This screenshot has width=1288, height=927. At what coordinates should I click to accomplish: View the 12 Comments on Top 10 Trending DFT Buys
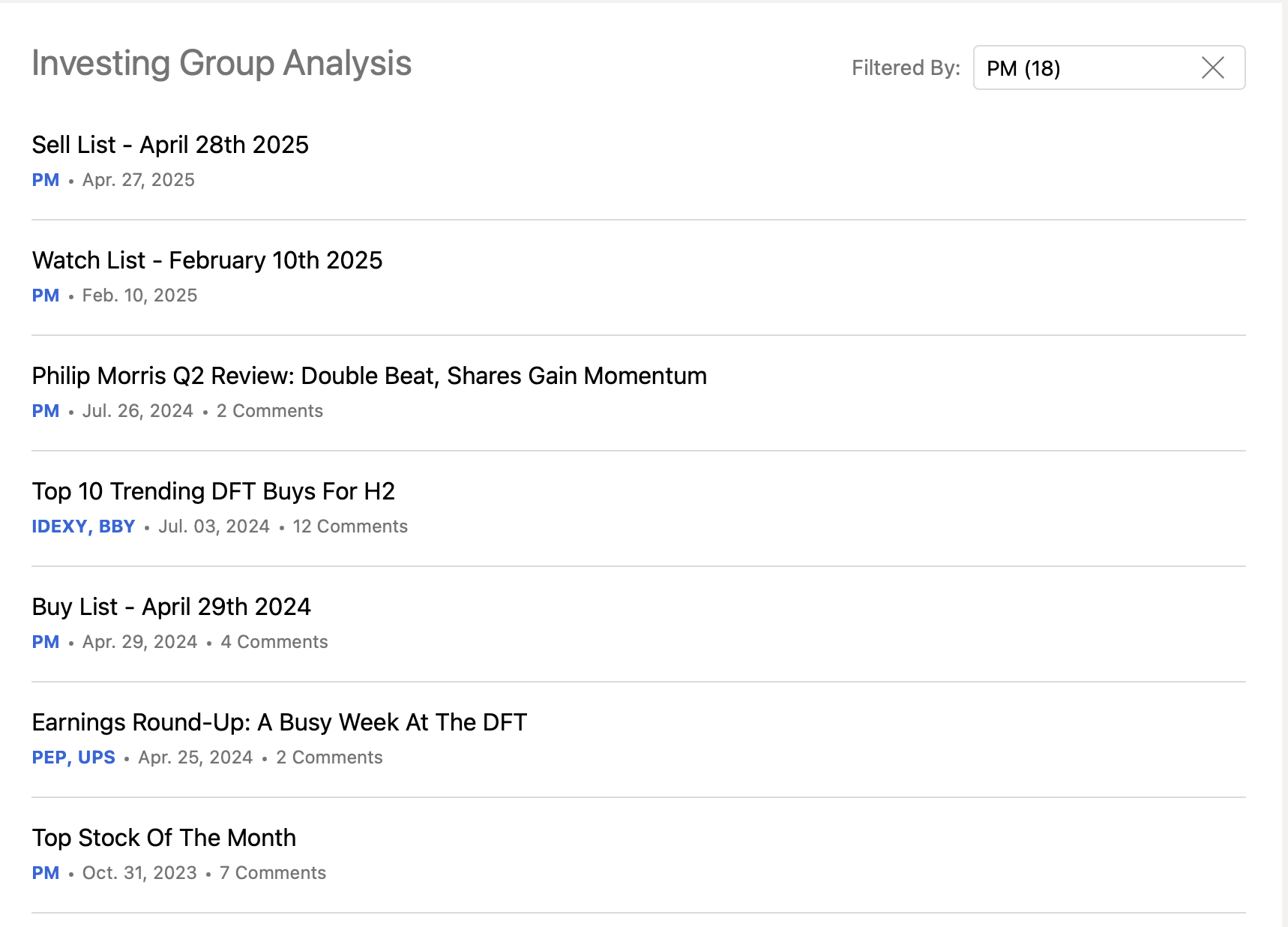(350, 526)
